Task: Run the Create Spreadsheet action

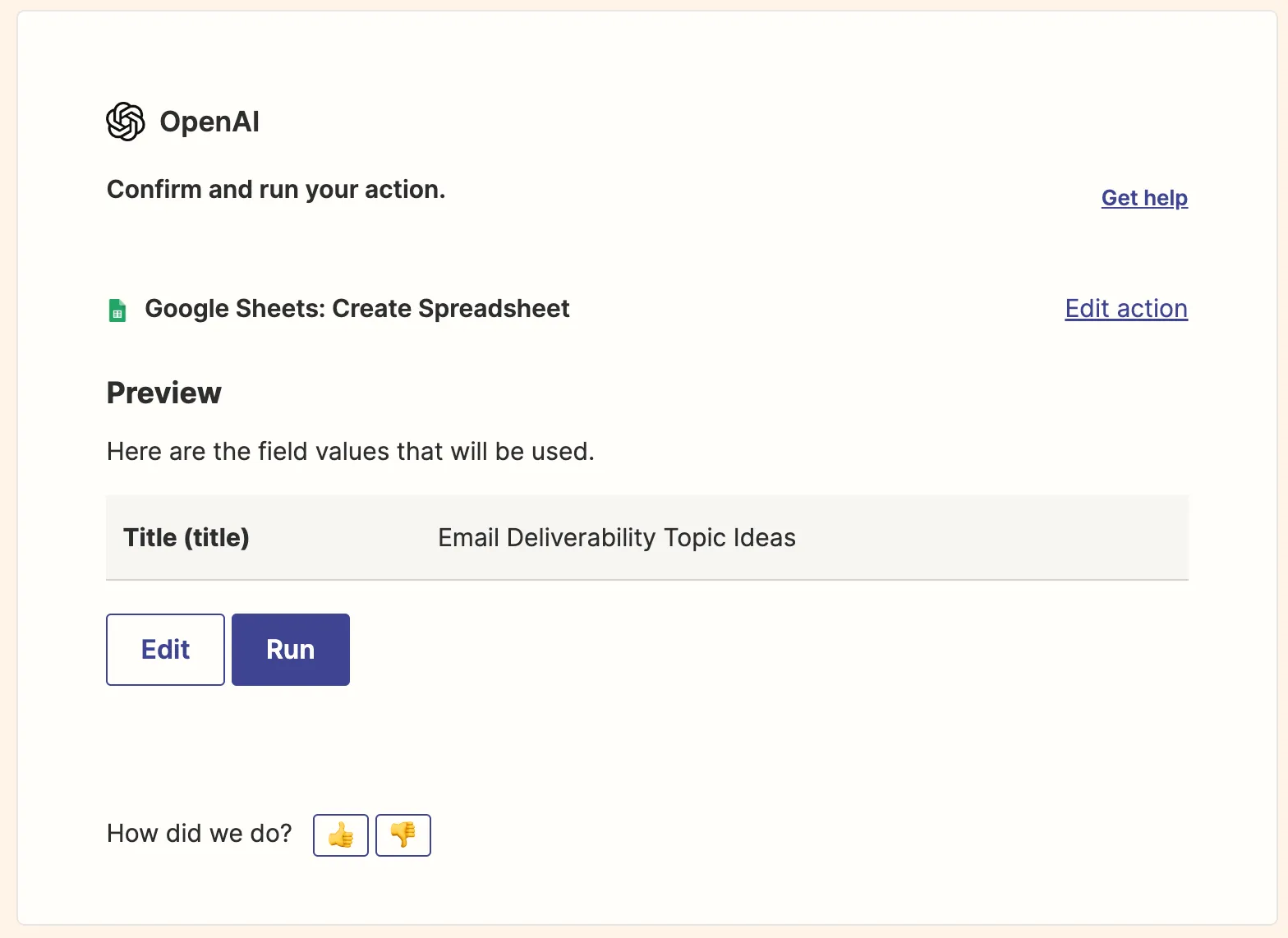Action: click(x=291, y=650)
